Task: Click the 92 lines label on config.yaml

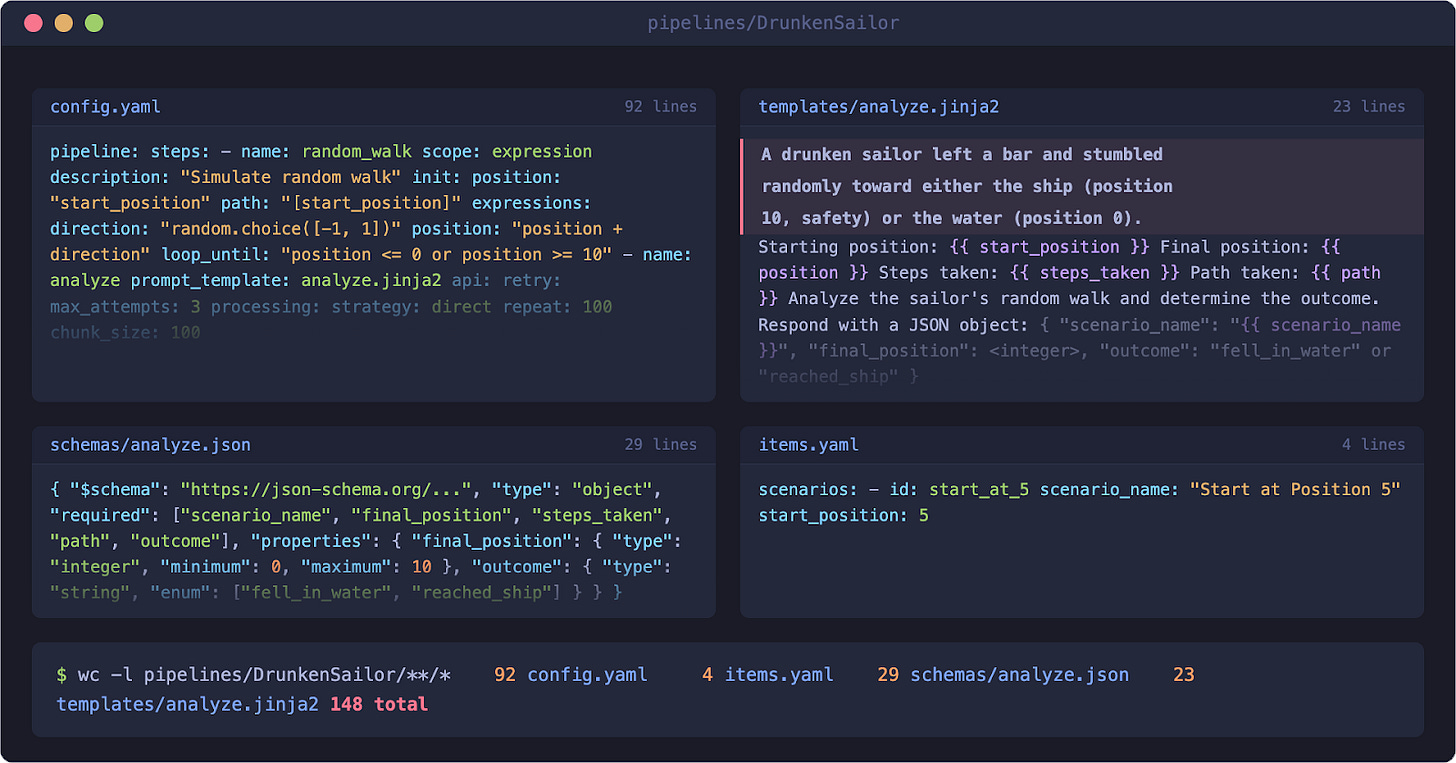Action: [x=661, y=106]
